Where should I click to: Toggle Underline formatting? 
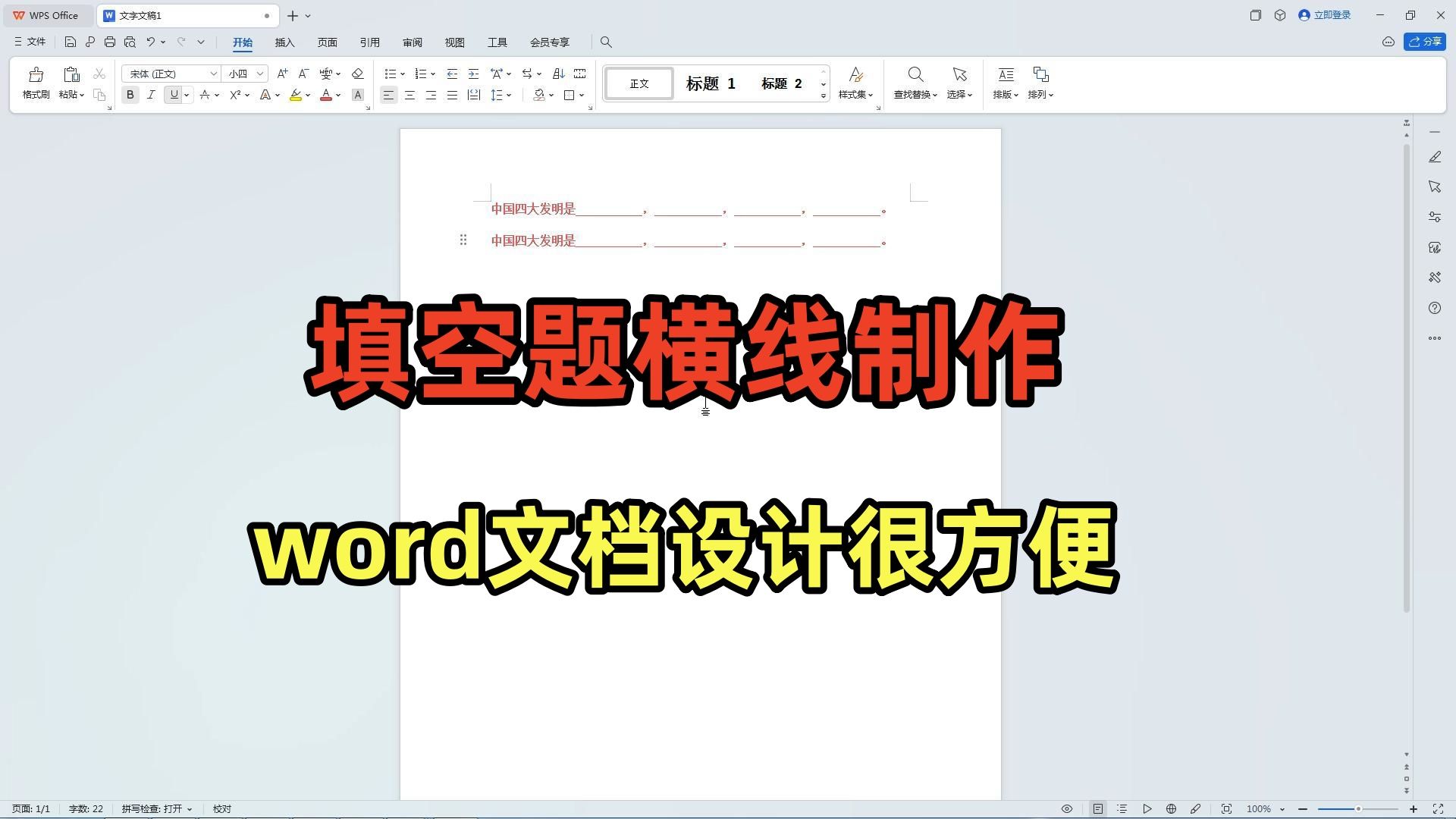(x=174, y=95)
